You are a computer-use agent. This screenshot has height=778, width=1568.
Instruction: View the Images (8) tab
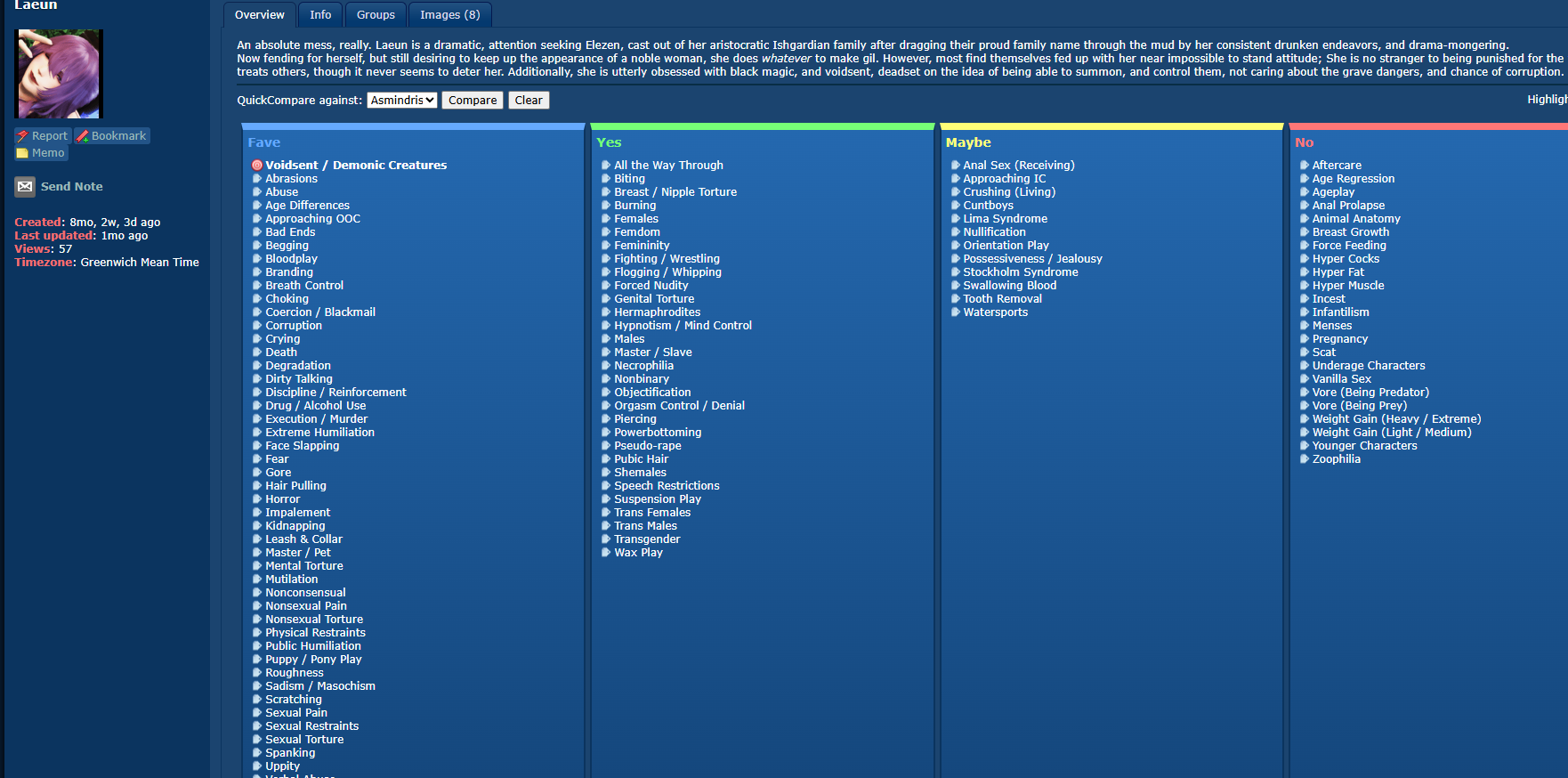(450, 14)
